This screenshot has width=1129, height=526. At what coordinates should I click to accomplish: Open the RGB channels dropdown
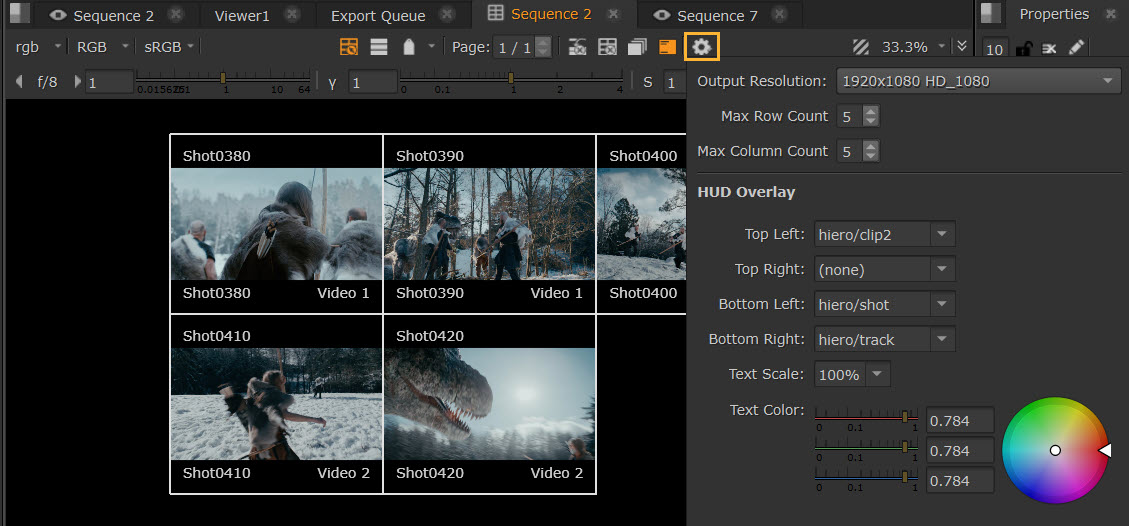[x=102, y=47]
